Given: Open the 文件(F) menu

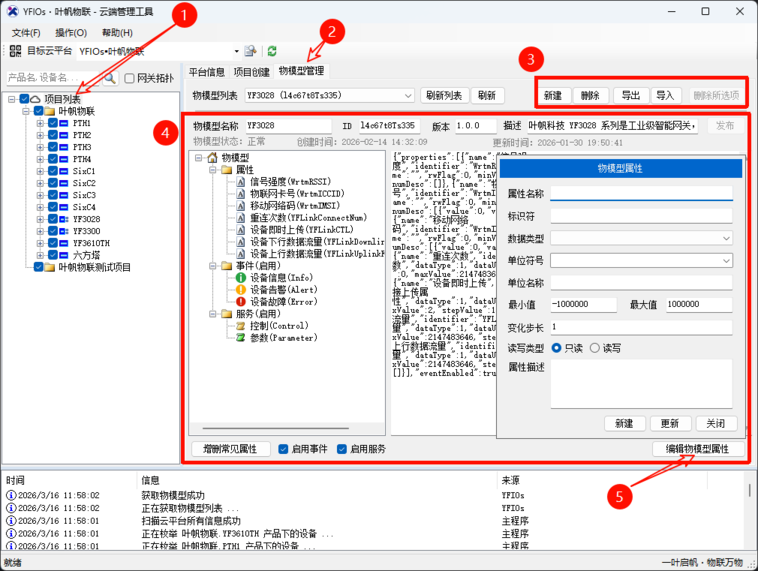Looking at the screenshot, I should click(x=26, y=33).
